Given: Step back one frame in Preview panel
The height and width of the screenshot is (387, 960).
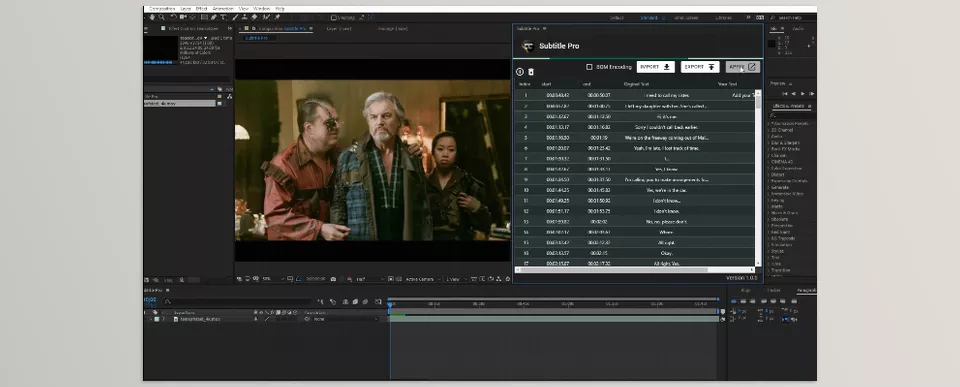Looking at the screenshot, I should (x=793, y=94).
